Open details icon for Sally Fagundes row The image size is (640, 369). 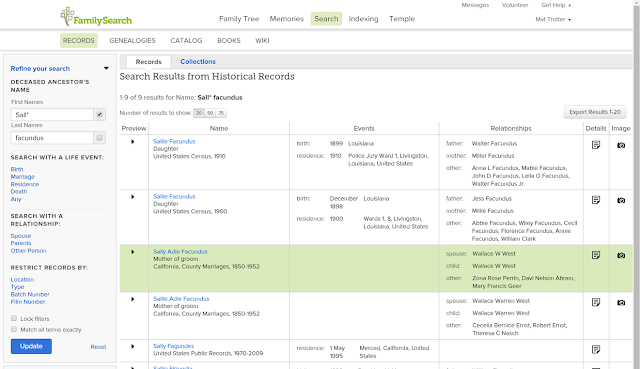596,349
